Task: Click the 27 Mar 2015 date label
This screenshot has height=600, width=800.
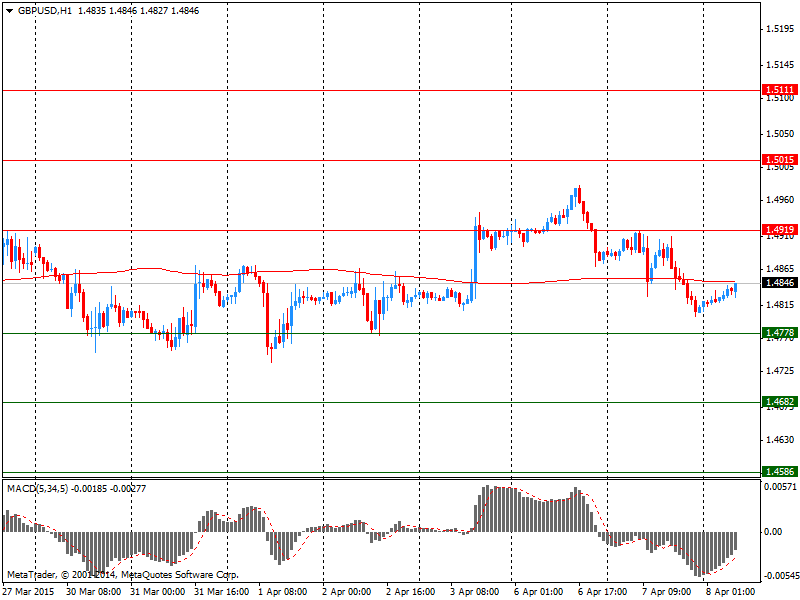Action: (x=28, y=592)
